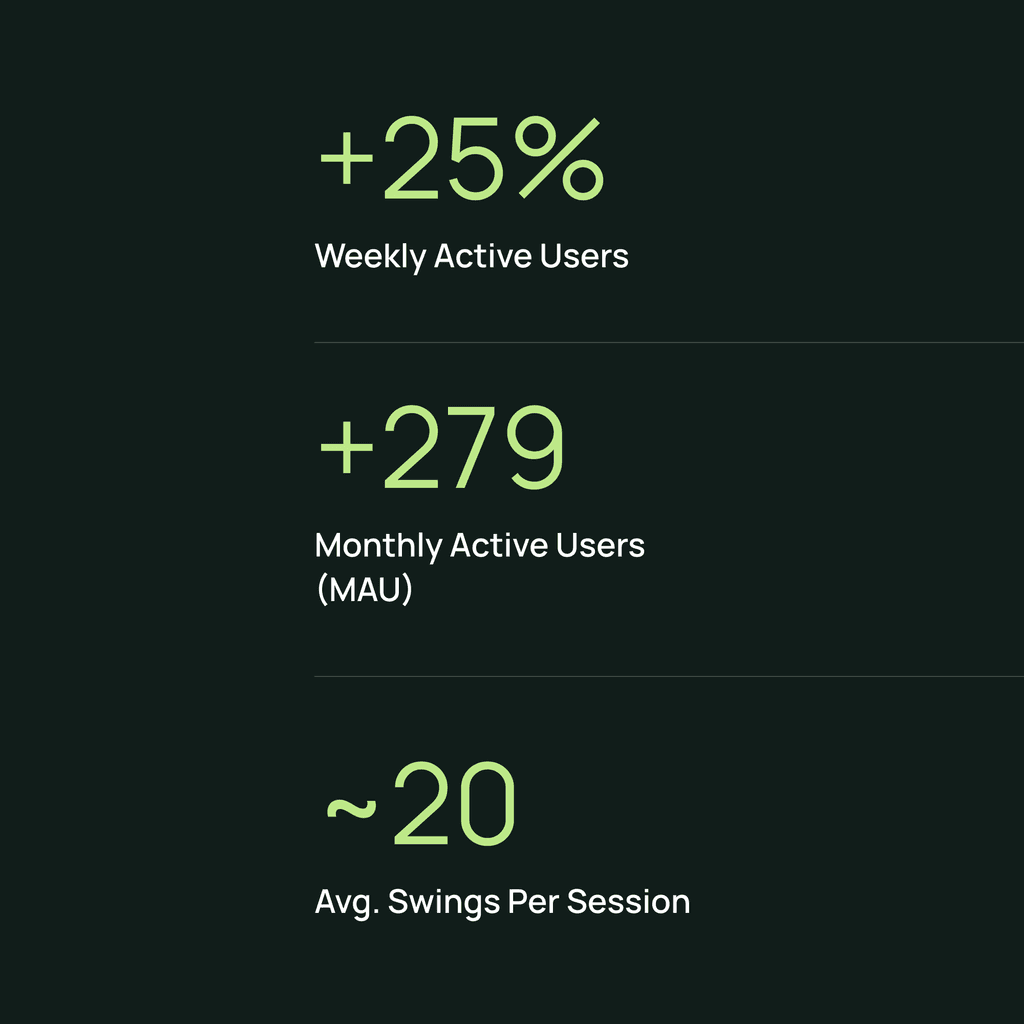Click the digit 0 in ~20
1024x1024 pixels.
tap(488, 804)
